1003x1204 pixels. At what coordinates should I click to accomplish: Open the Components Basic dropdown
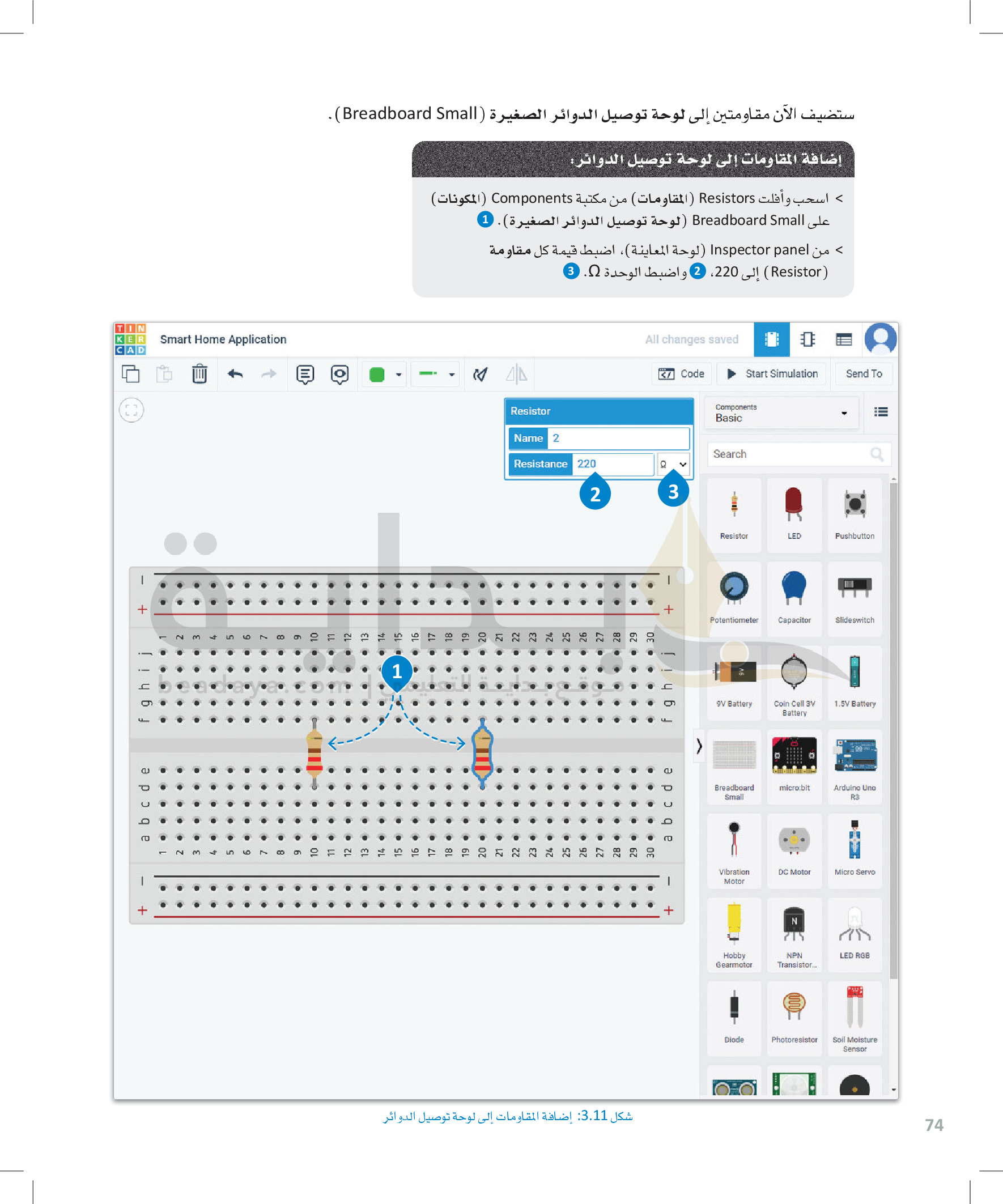click(780, 413)
